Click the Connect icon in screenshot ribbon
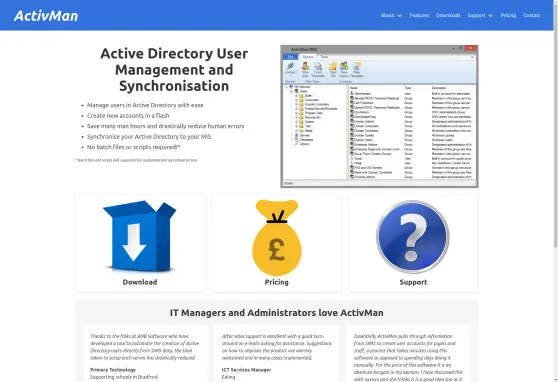Image resolution: width=558 pixels, height=382 pixels. click(290, 69)
